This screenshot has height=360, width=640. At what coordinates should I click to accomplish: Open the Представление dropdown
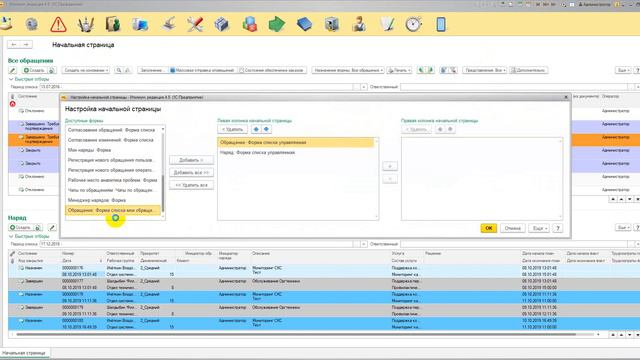tap(484, 70)
